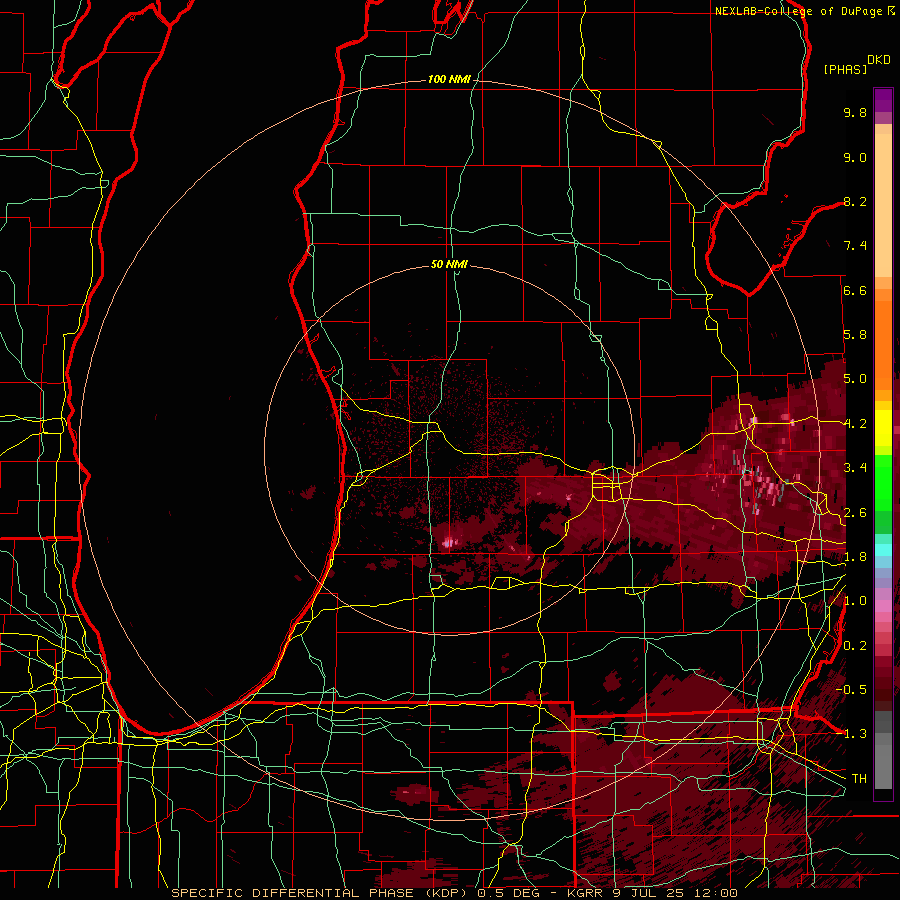
Task: Select the 6.6 value on the color scale
Action: point(855,290)
